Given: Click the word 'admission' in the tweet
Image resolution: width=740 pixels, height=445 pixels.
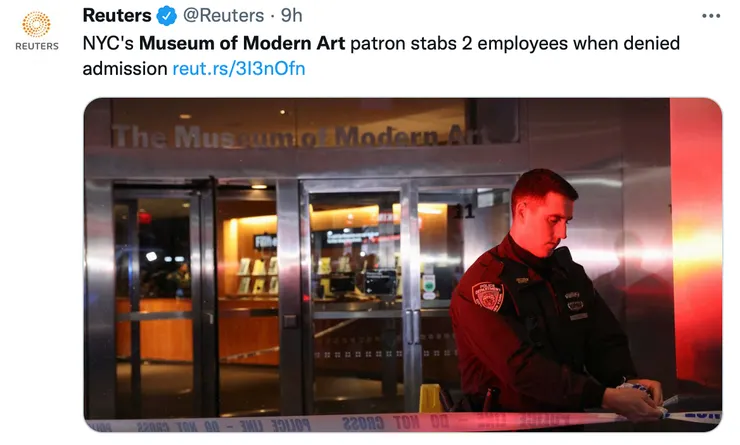Looking at the screenshot, I should tap(125, 68).
